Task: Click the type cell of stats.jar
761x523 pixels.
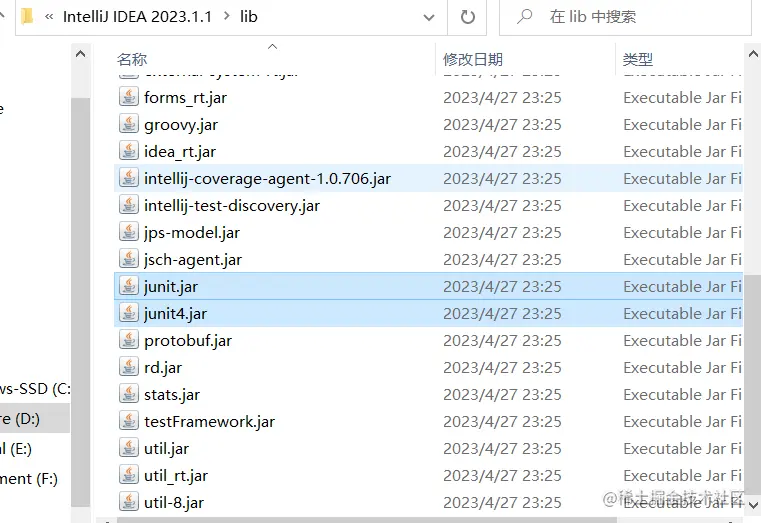Action: coord(682,395)
